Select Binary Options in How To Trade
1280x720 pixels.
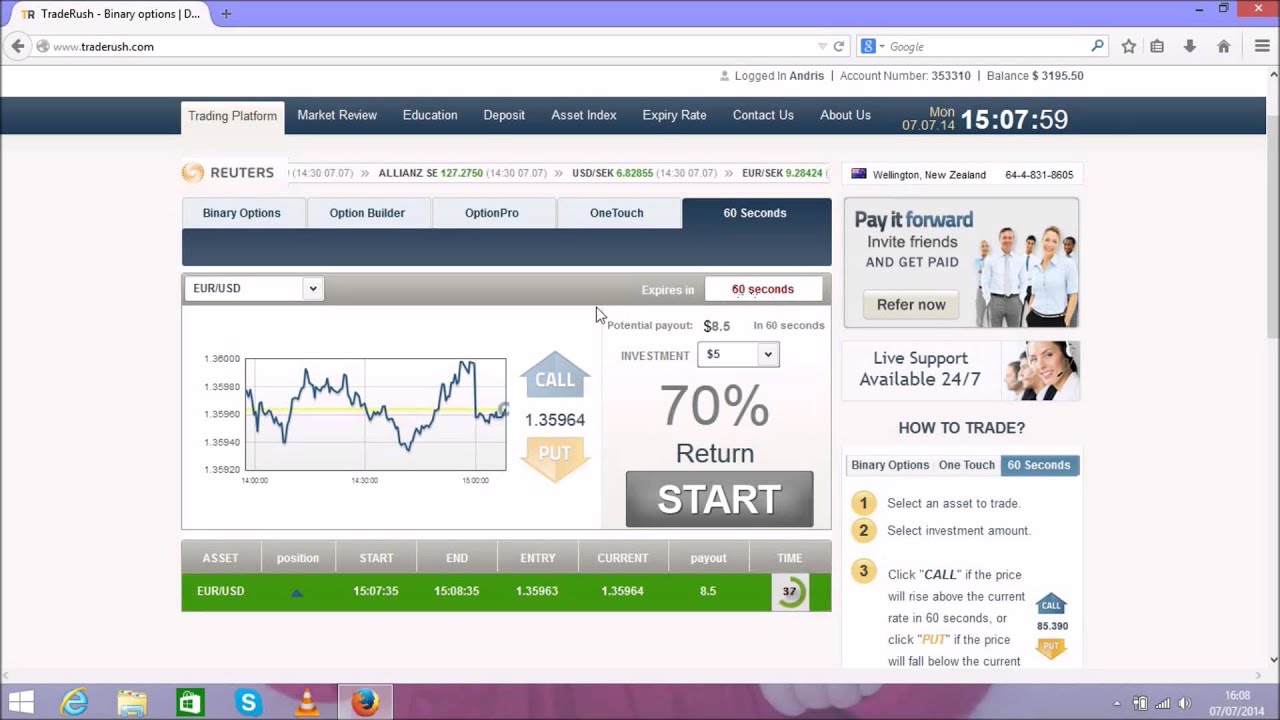coord(890,465)
